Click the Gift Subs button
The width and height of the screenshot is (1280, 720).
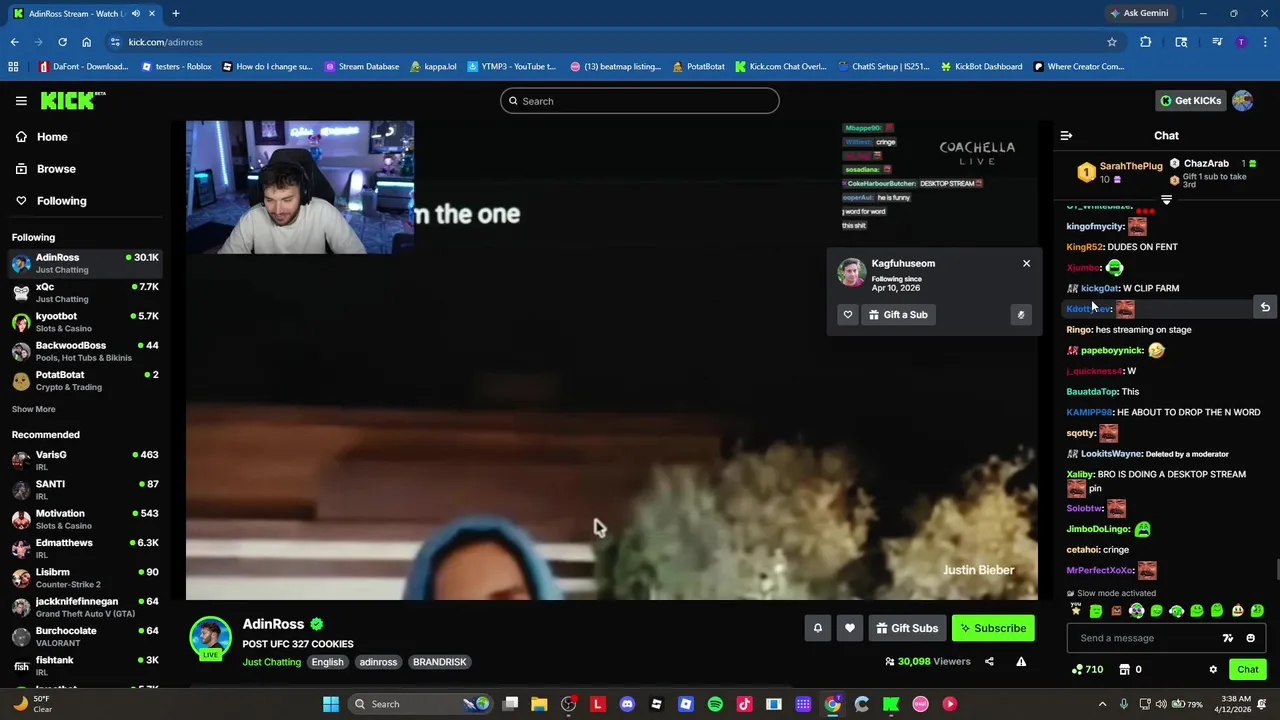coord(907,628)
